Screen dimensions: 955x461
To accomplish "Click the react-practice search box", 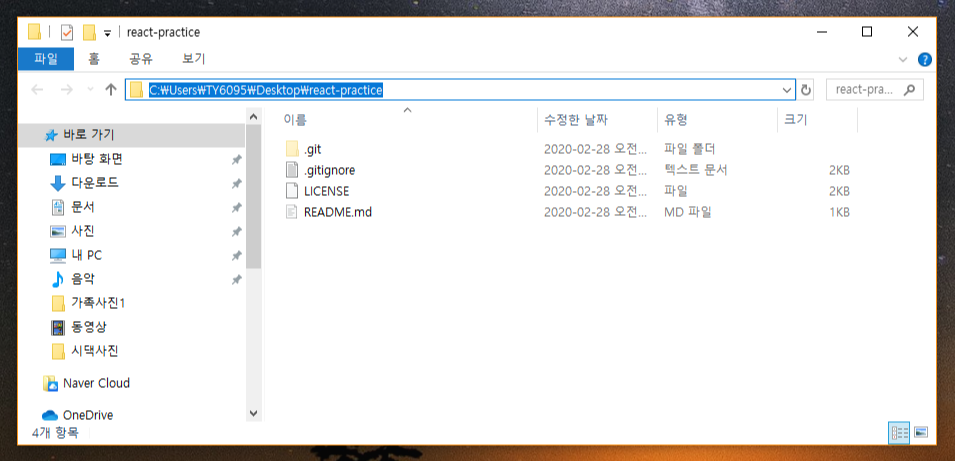I will pyautogui.click(x=875, y=90).
